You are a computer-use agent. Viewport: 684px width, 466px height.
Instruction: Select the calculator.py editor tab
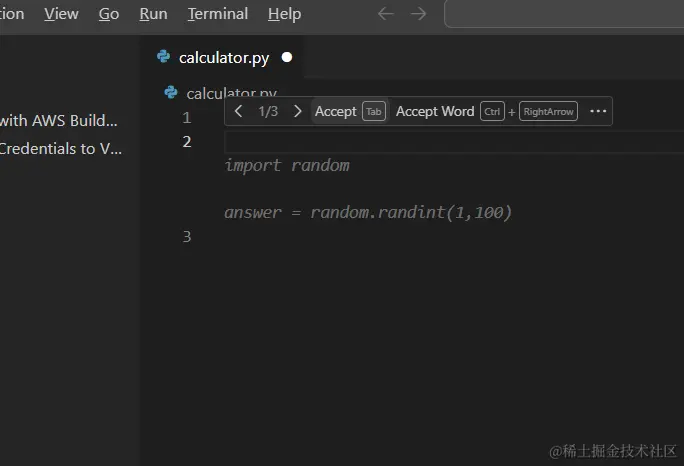(x=223, y=57)
